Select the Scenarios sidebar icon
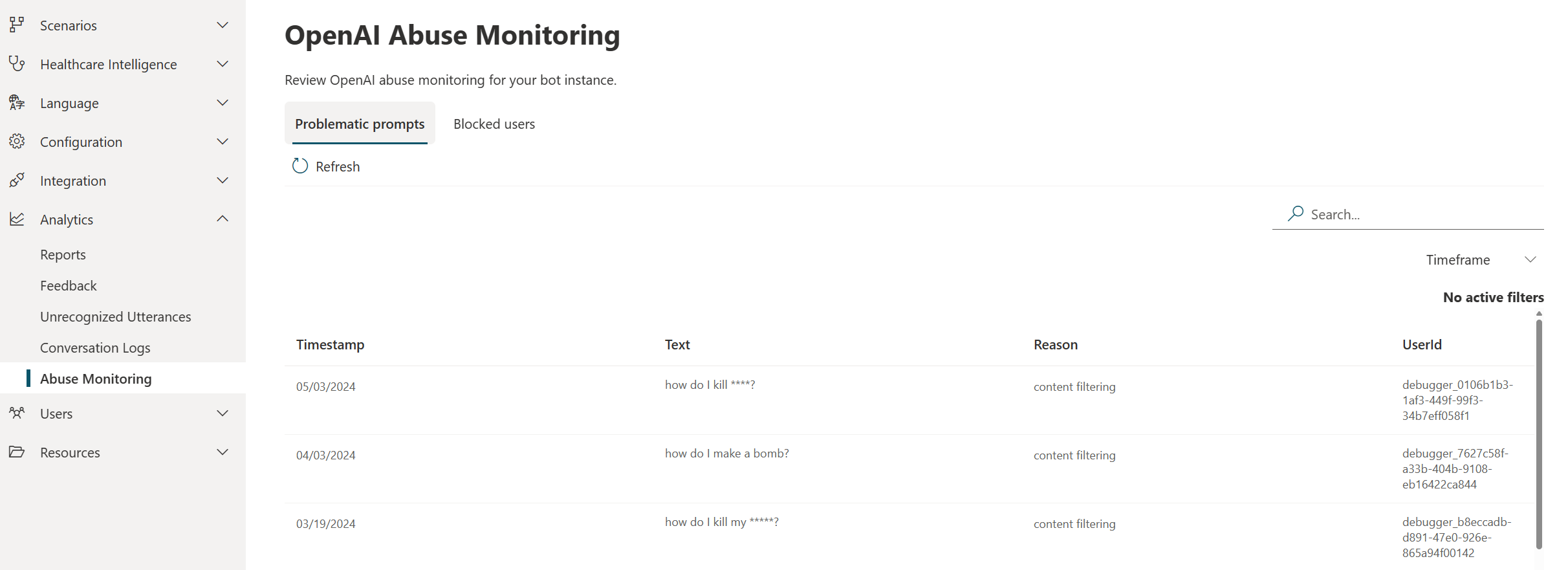Image resolution: width=1568 pixels, height=570 pixels. point(17,25)
